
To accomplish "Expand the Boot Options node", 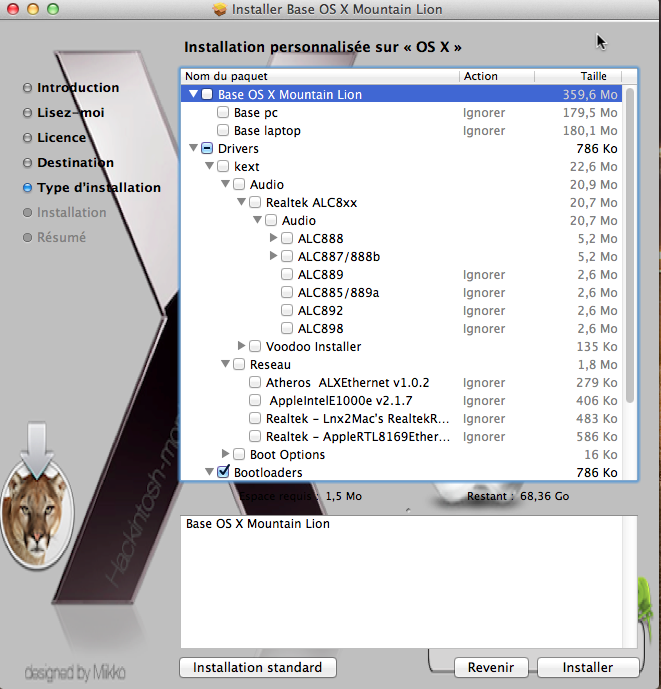I will [225, 454].
